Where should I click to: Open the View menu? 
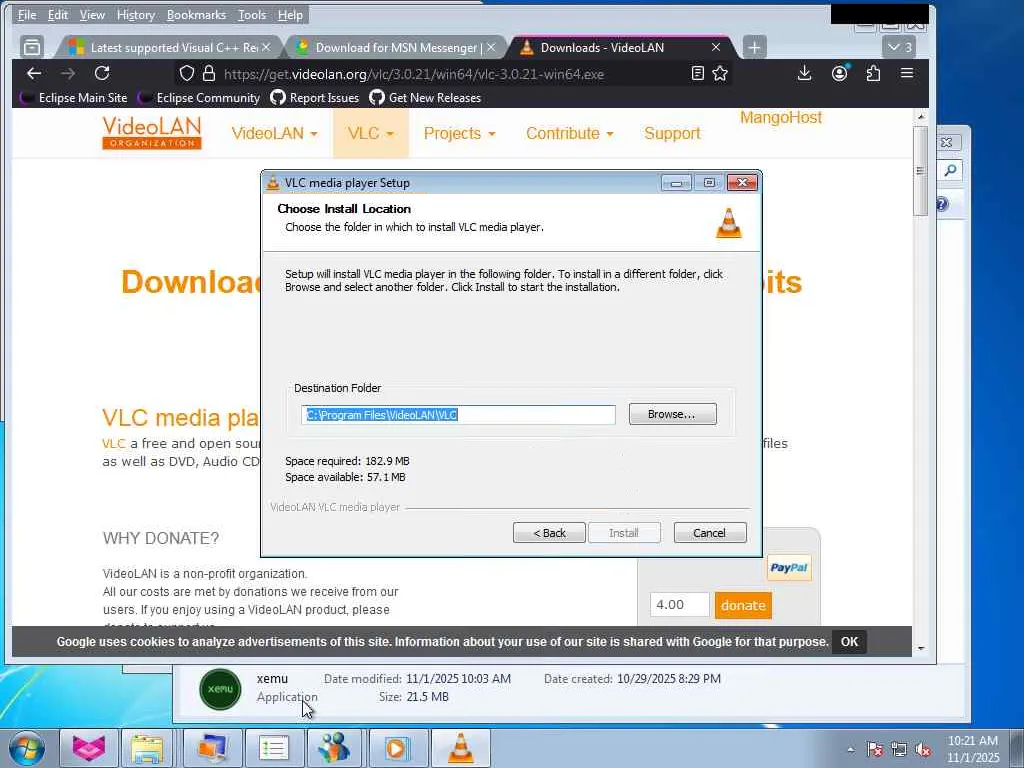point(92,14)
